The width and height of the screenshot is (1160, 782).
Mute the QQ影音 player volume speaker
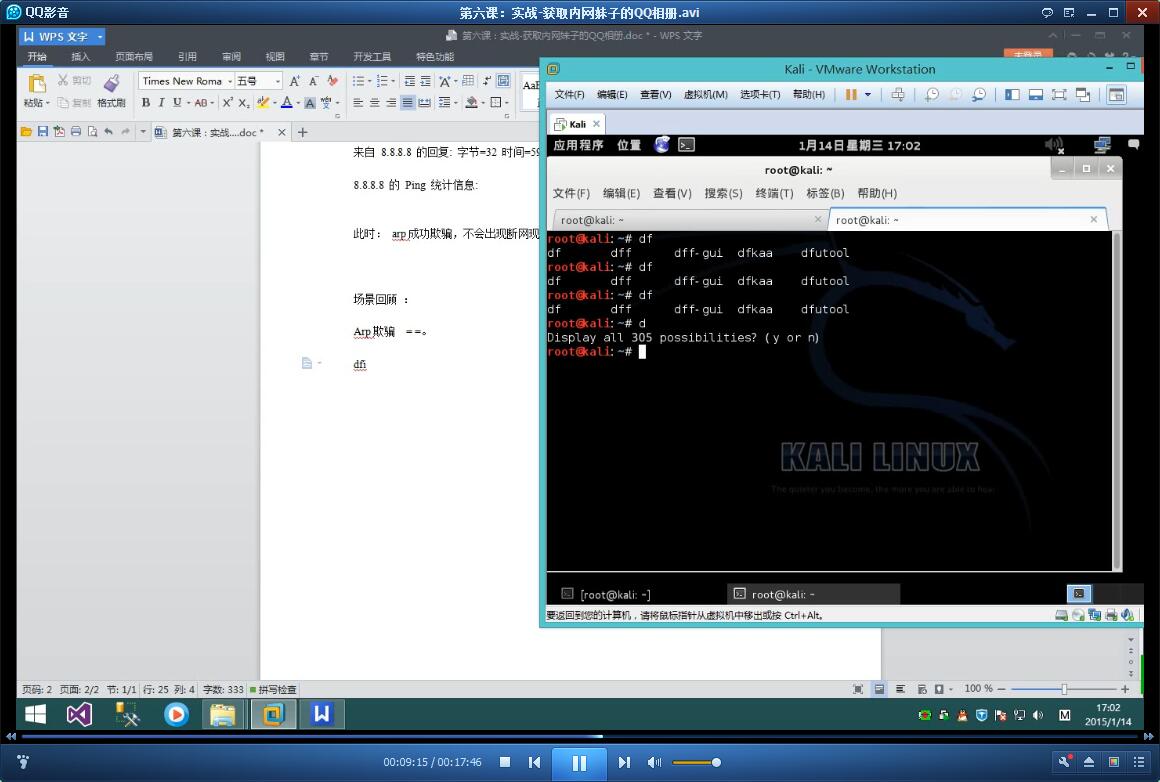click(654, 762)
